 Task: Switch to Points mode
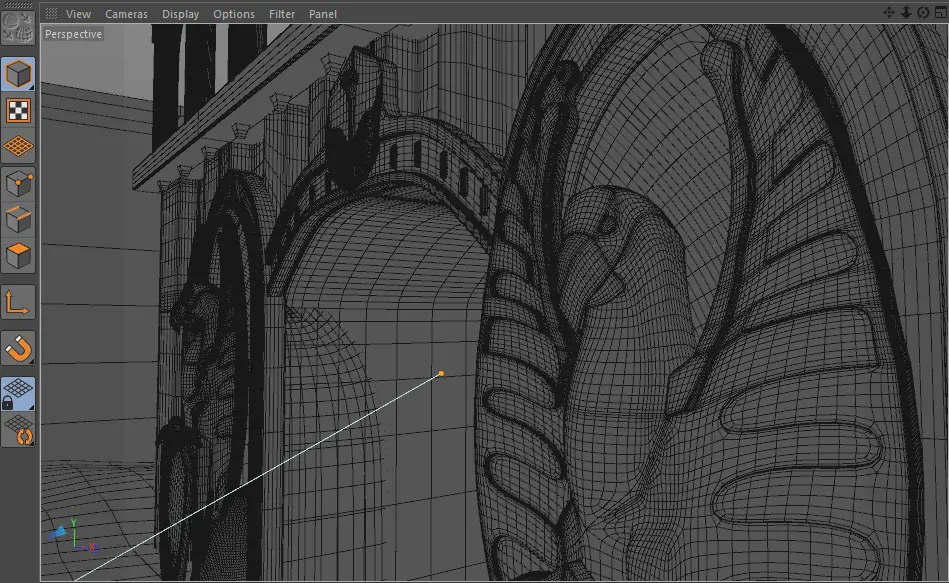click(18, 183)
